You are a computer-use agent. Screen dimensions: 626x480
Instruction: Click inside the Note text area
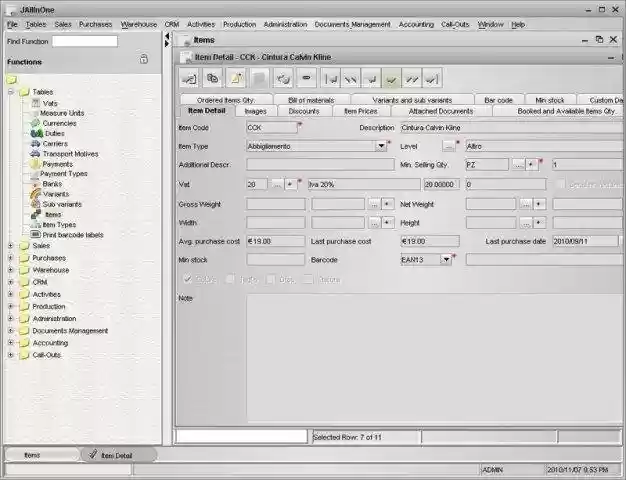[x=434, y=358]
